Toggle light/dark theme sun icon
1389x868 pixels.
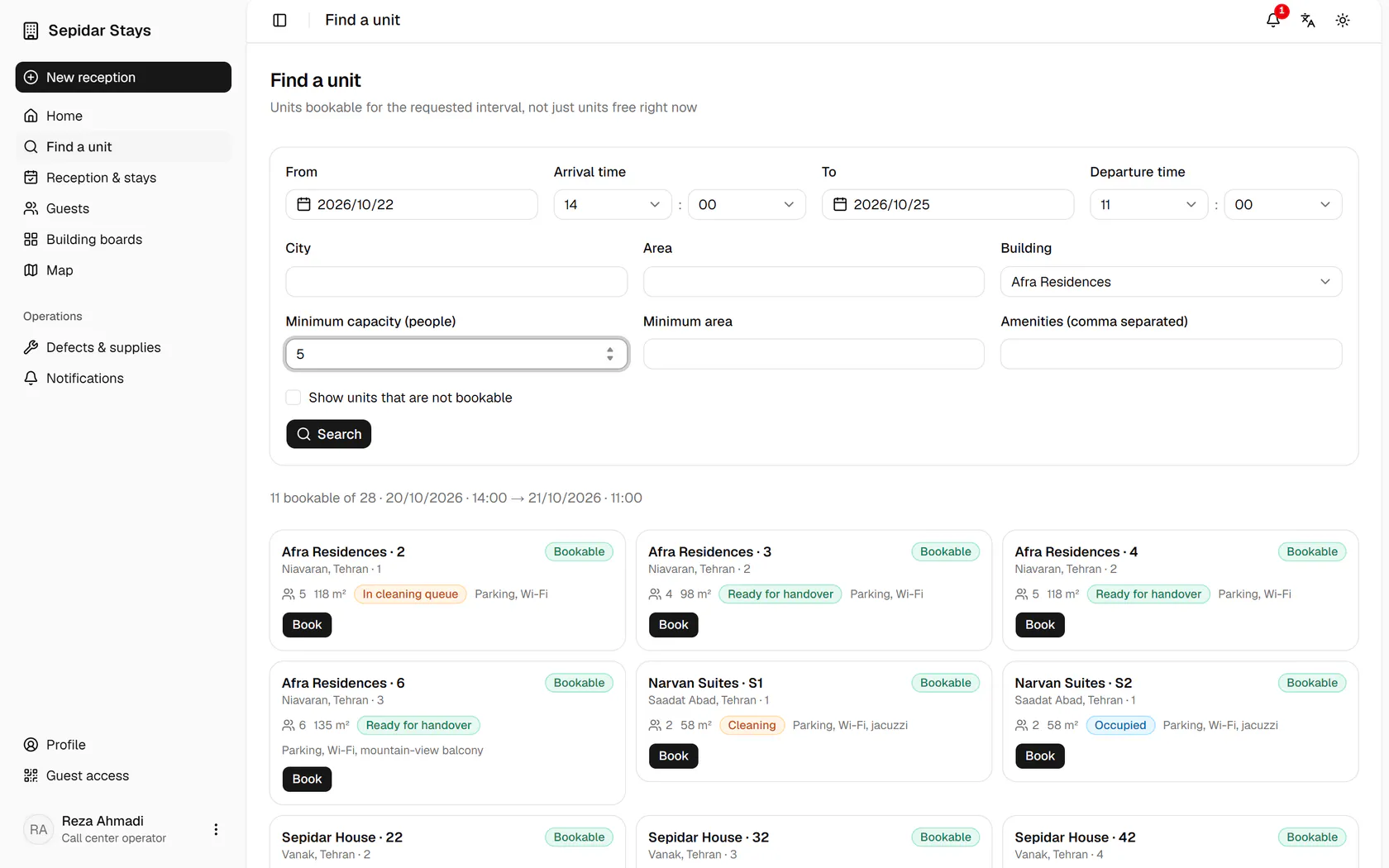(1343, 20)
